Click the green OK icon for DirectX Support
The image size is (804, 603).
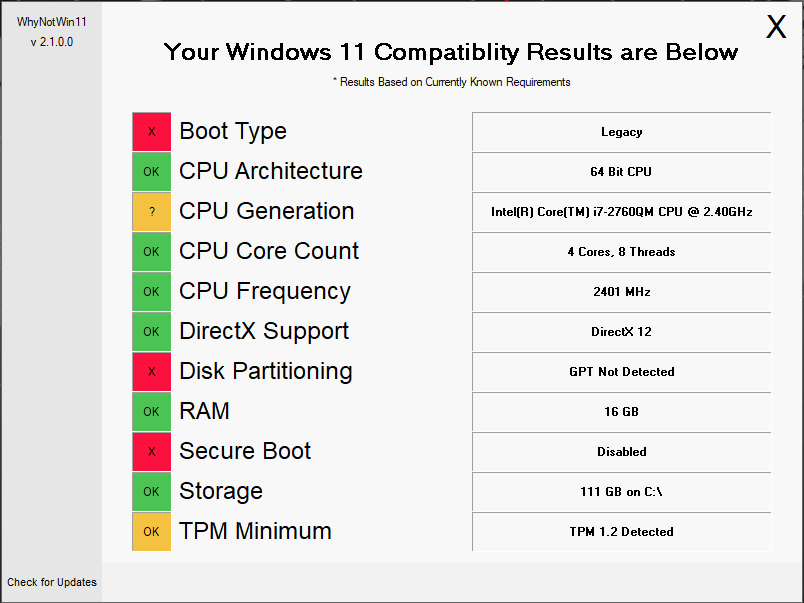[x=151, y=332]
